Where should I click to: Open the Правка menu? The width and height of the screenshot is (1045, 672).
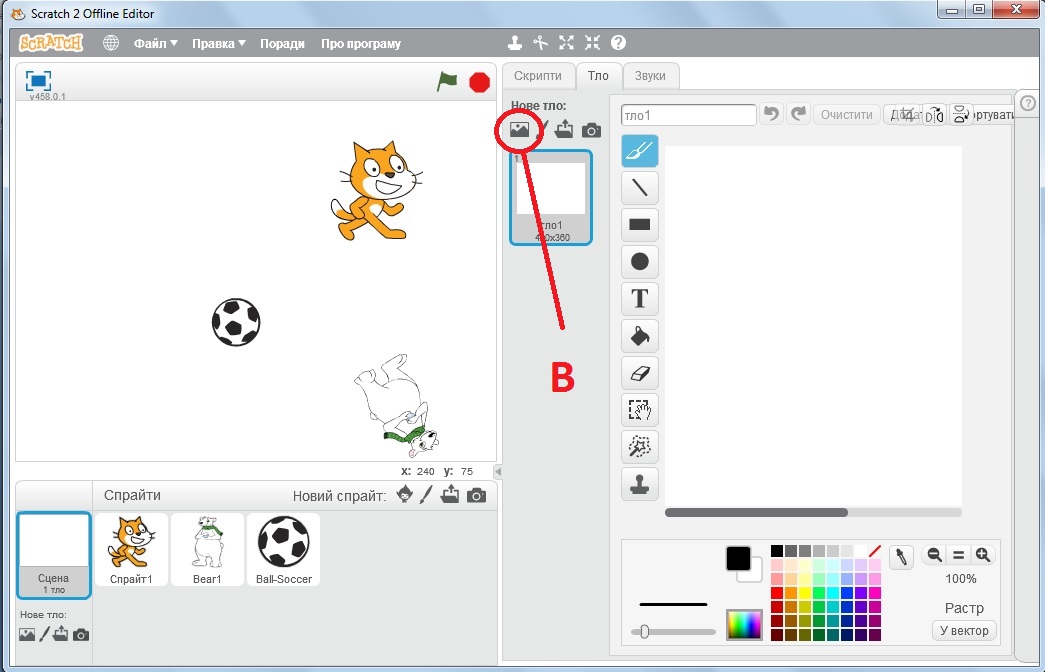pos(219,43)
